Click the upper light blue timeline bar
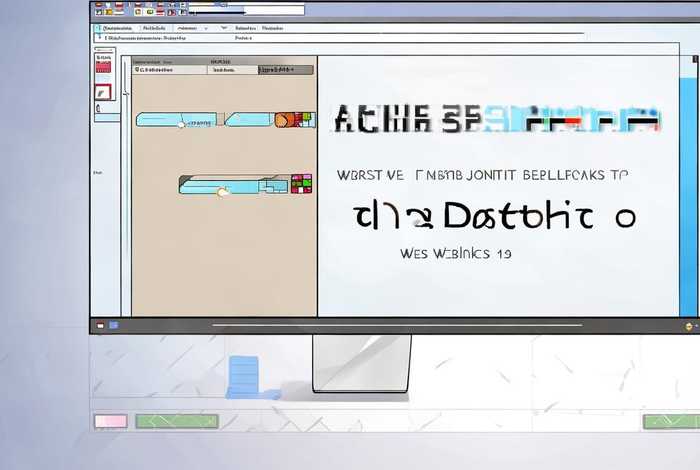 pyautogui.click(x=175, y=120)
